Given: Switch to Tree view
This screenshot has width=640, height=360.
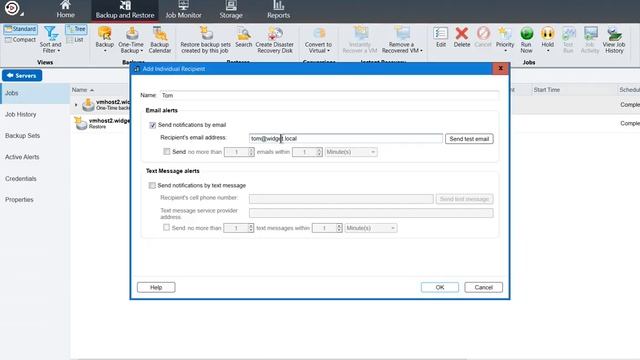Looking at the screenshot, I should [x=76, y=29].
